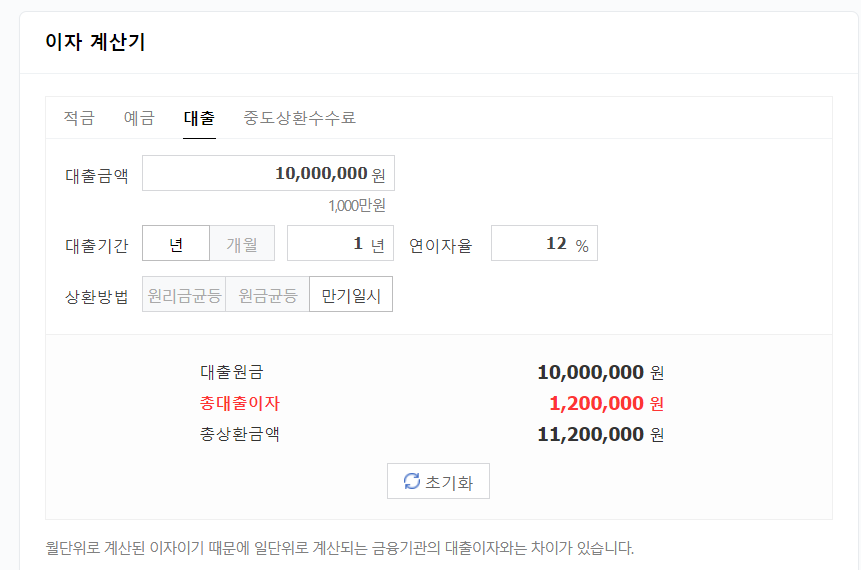Click the 이자 계산기 heading
This screenshot has height=570, width=861.
96,43
